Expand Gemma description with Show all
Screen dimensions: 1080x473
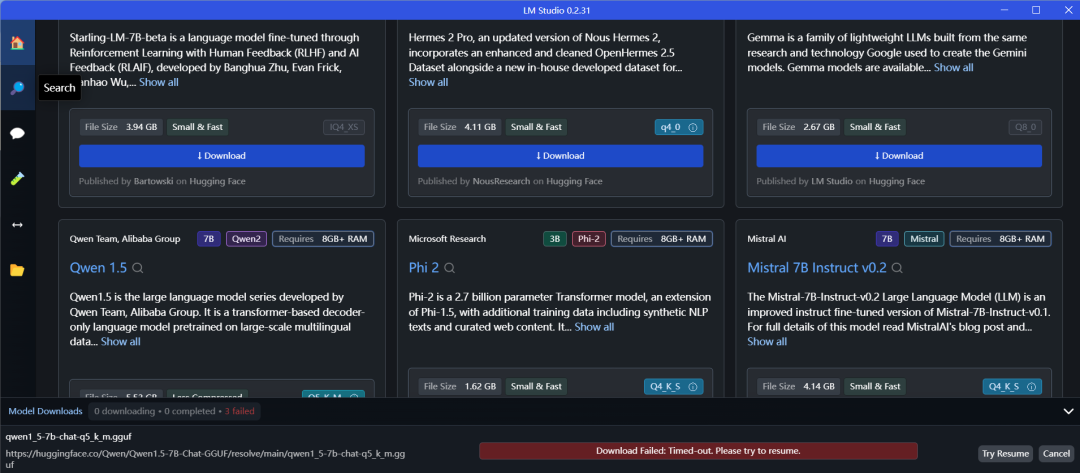click(x=953, y=67)
